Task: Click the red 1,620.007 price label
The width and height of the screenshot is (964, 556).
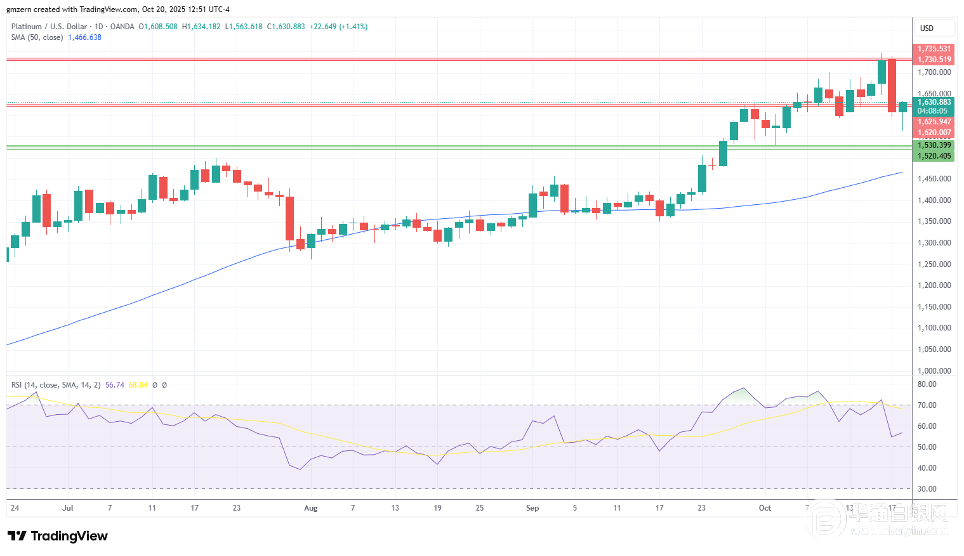Action: click(934, 132)
